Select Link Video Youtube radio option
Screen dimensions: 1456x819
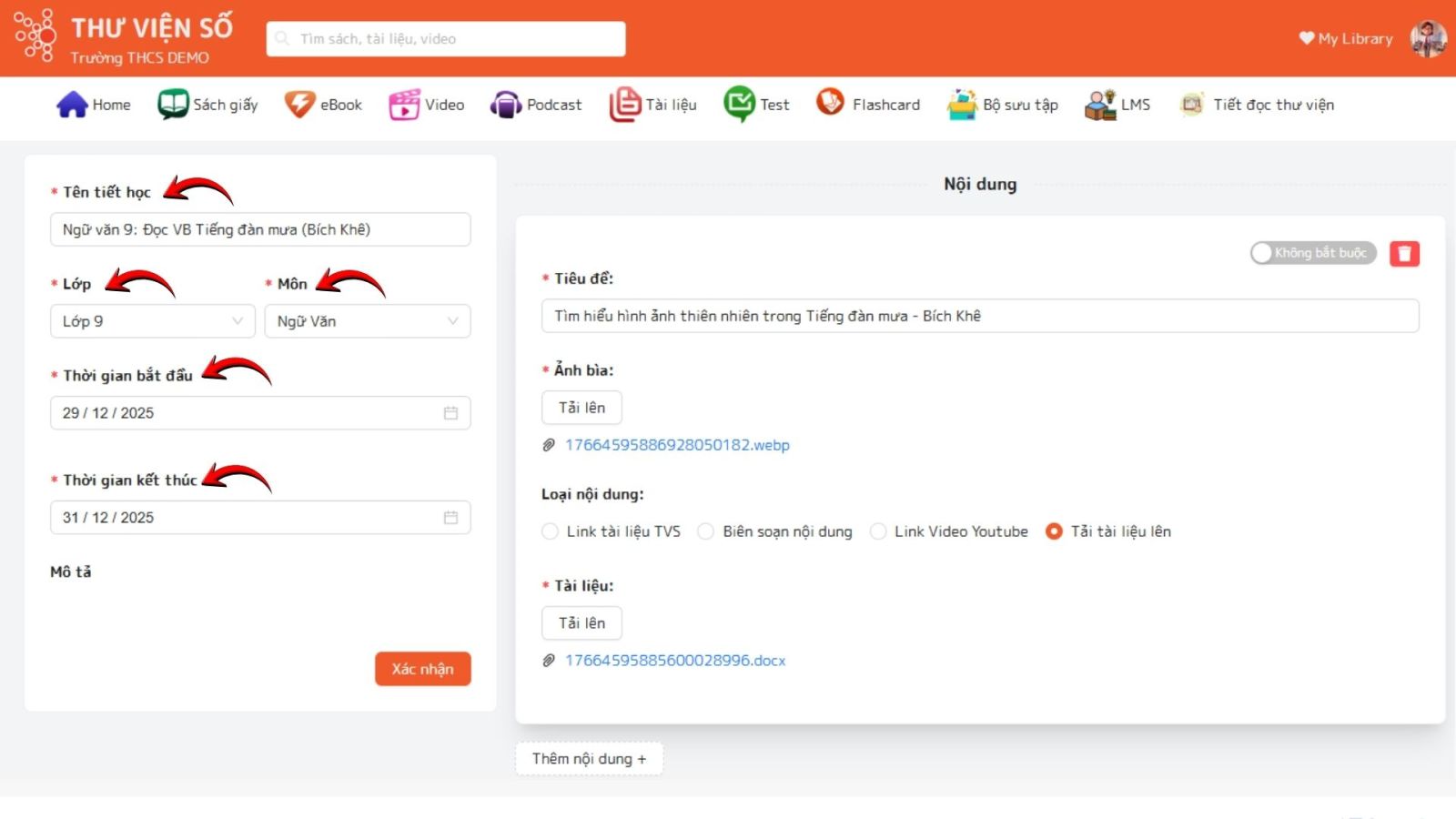[x=878, y=531]
